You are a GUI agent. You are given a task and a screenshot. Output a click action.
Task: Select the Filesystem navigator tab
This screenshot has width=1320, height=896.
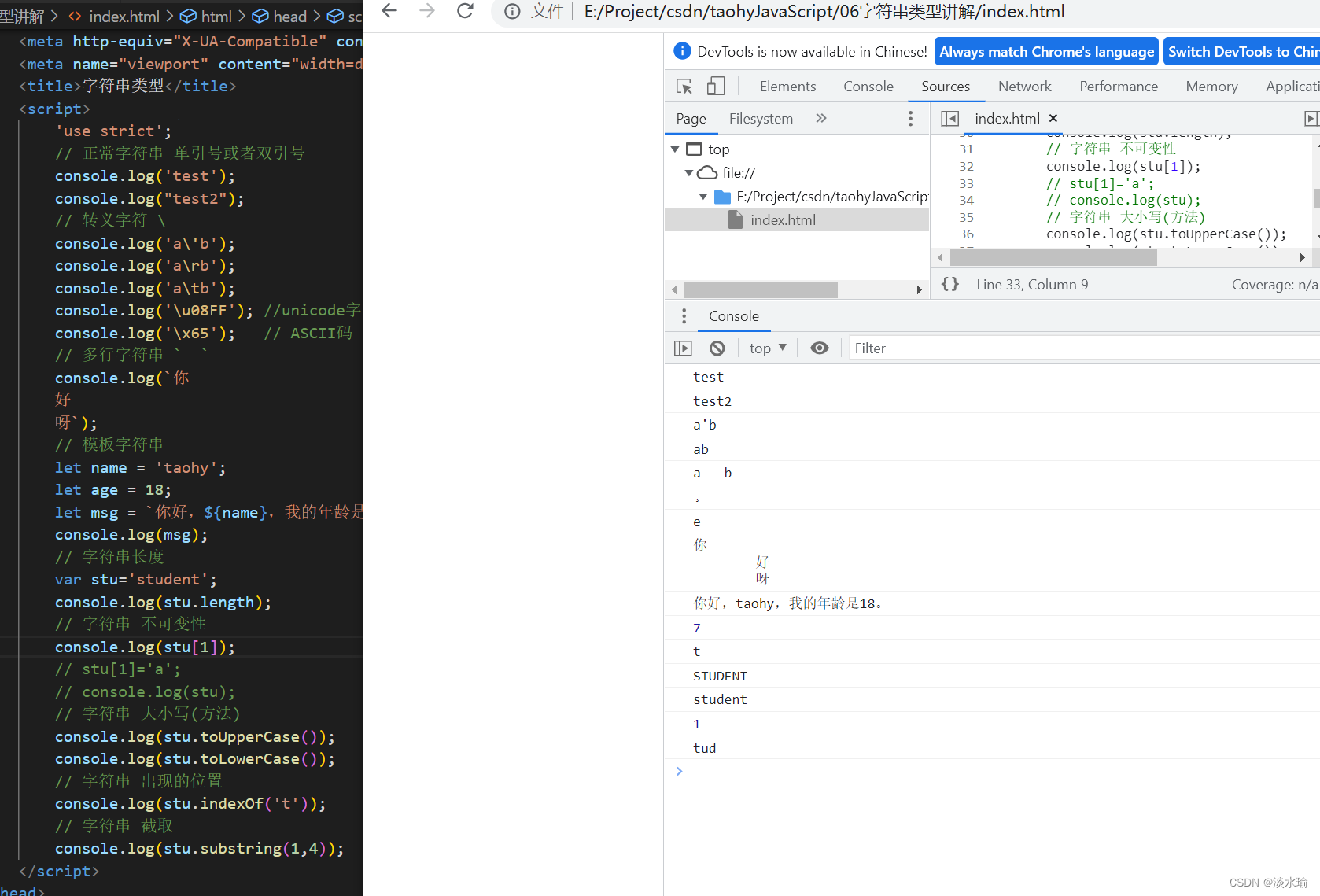761,119
